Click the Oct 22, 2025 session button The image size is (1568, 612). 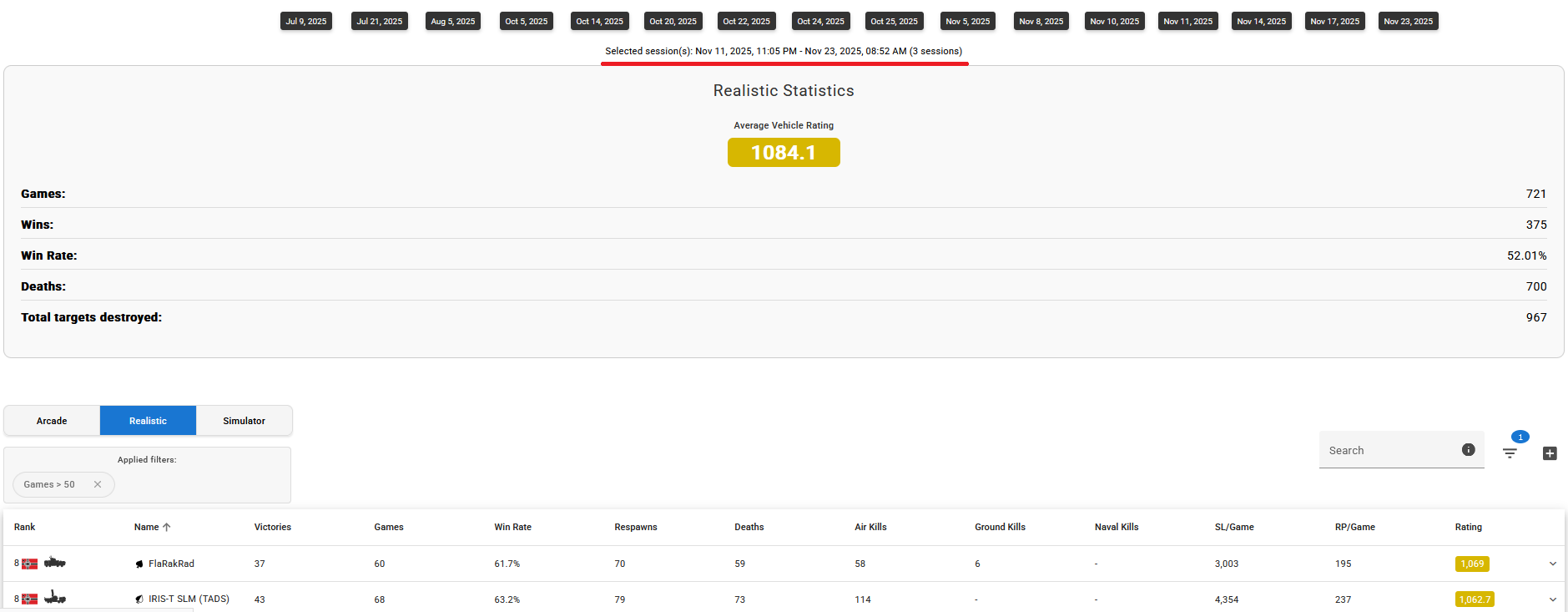747,21
